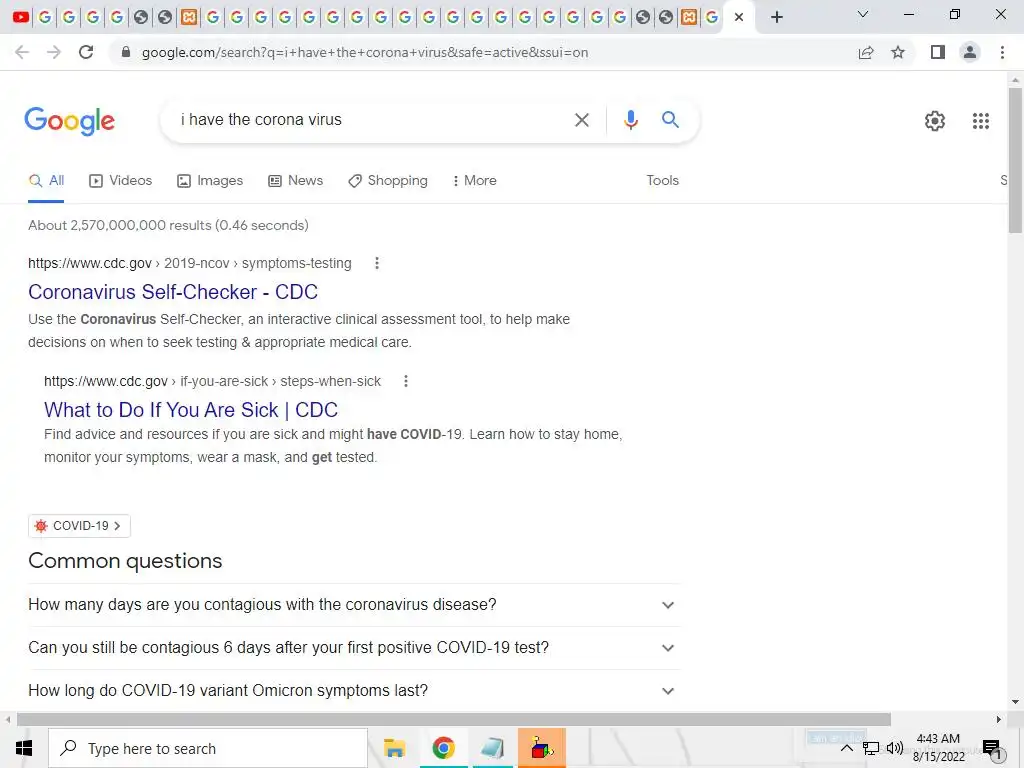The width and height of the screenshot is (1024, 768).
Task: Click the vertical scrollbar thumb
Action: click(x=1015, y=160)
